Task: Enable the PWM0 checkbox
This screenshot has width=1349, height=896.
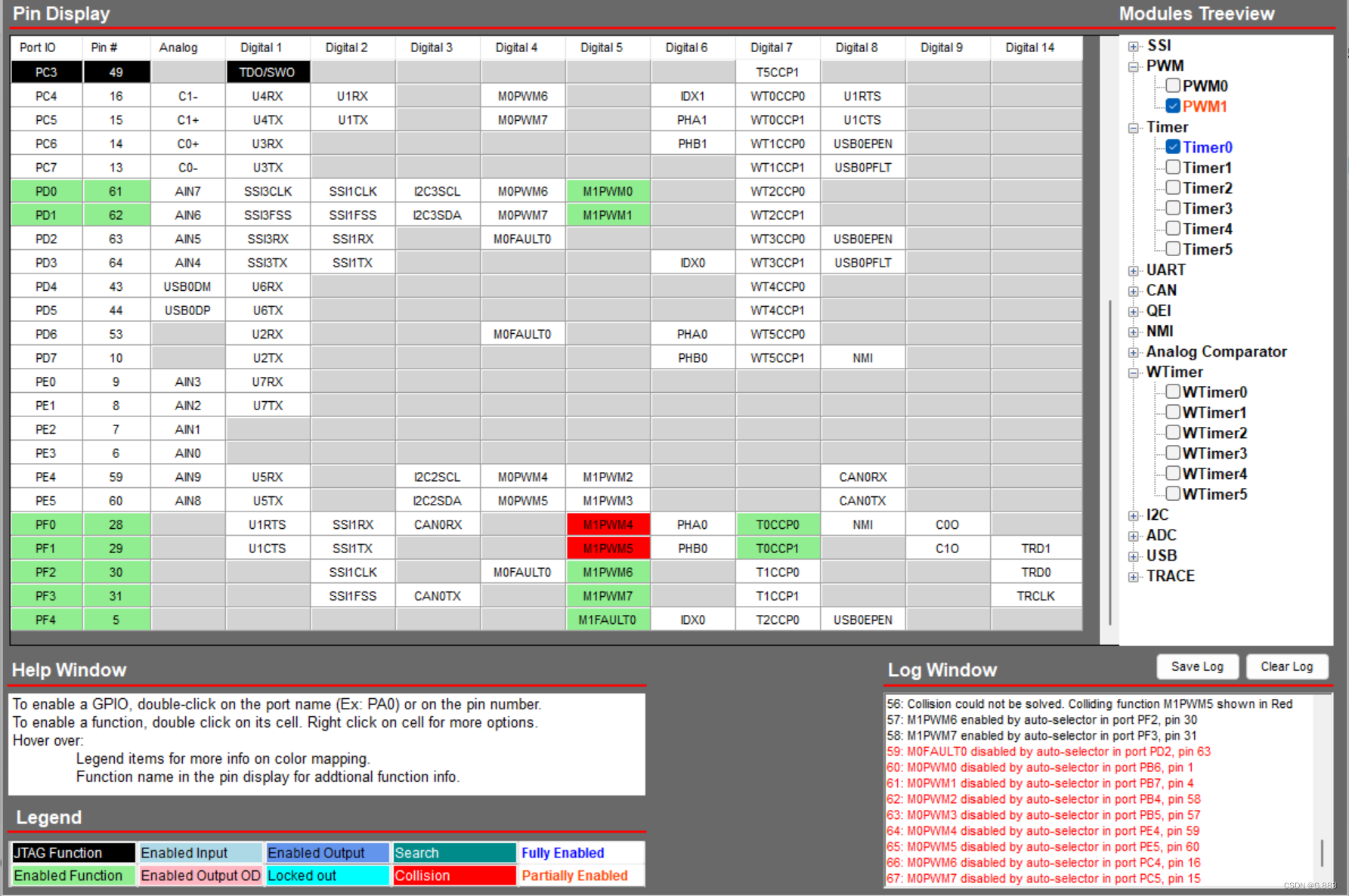Action: point(1173,85)
